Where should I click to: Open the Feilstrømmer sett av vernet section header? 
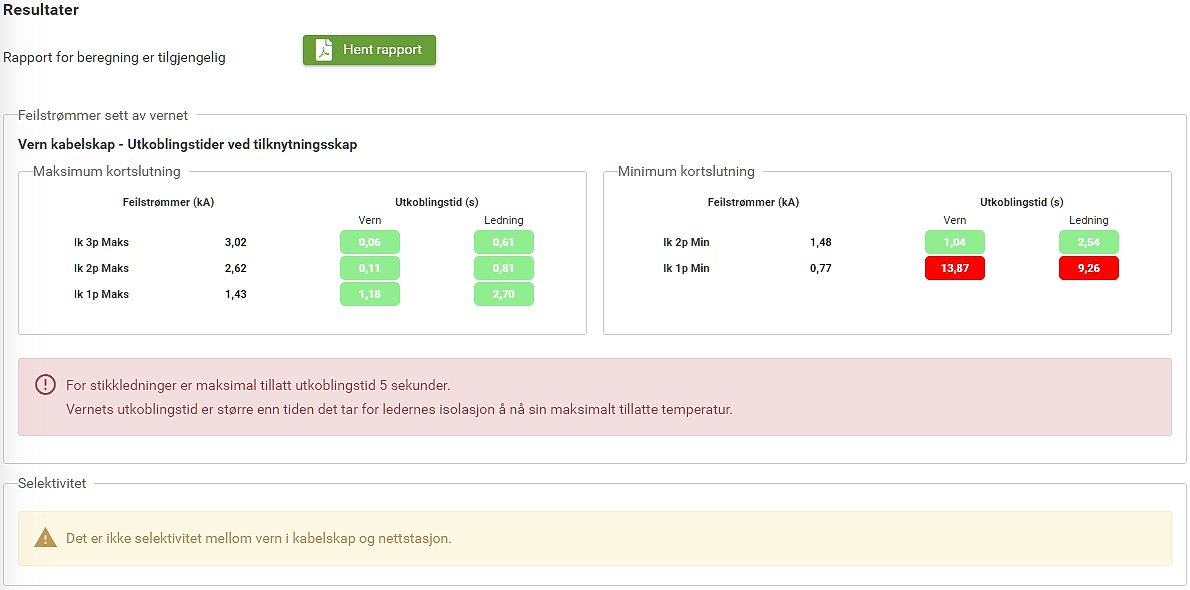[x=102, y=115]
